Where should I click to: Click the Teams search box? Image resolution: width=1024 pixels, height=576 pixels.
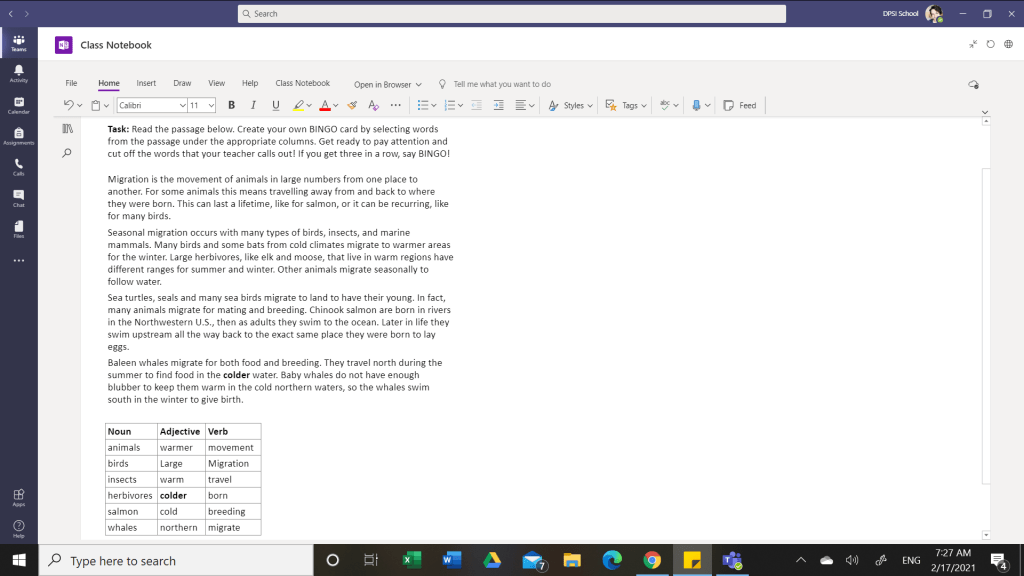coord(511,14)
